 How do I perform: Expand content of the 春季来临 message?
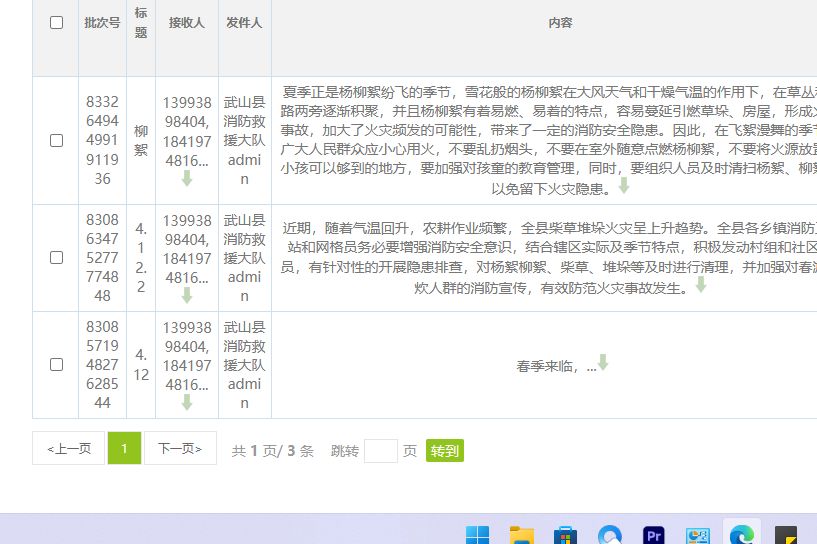603,363
